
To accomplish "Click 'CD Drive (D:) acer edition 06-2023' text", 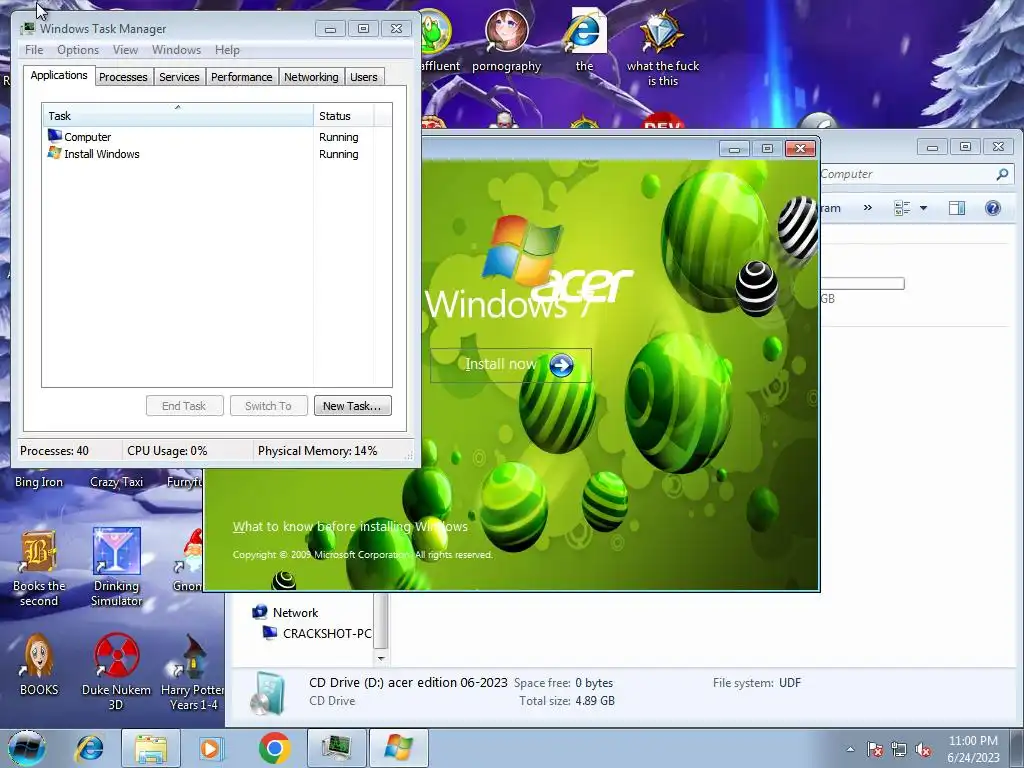I will coord(408,682).
